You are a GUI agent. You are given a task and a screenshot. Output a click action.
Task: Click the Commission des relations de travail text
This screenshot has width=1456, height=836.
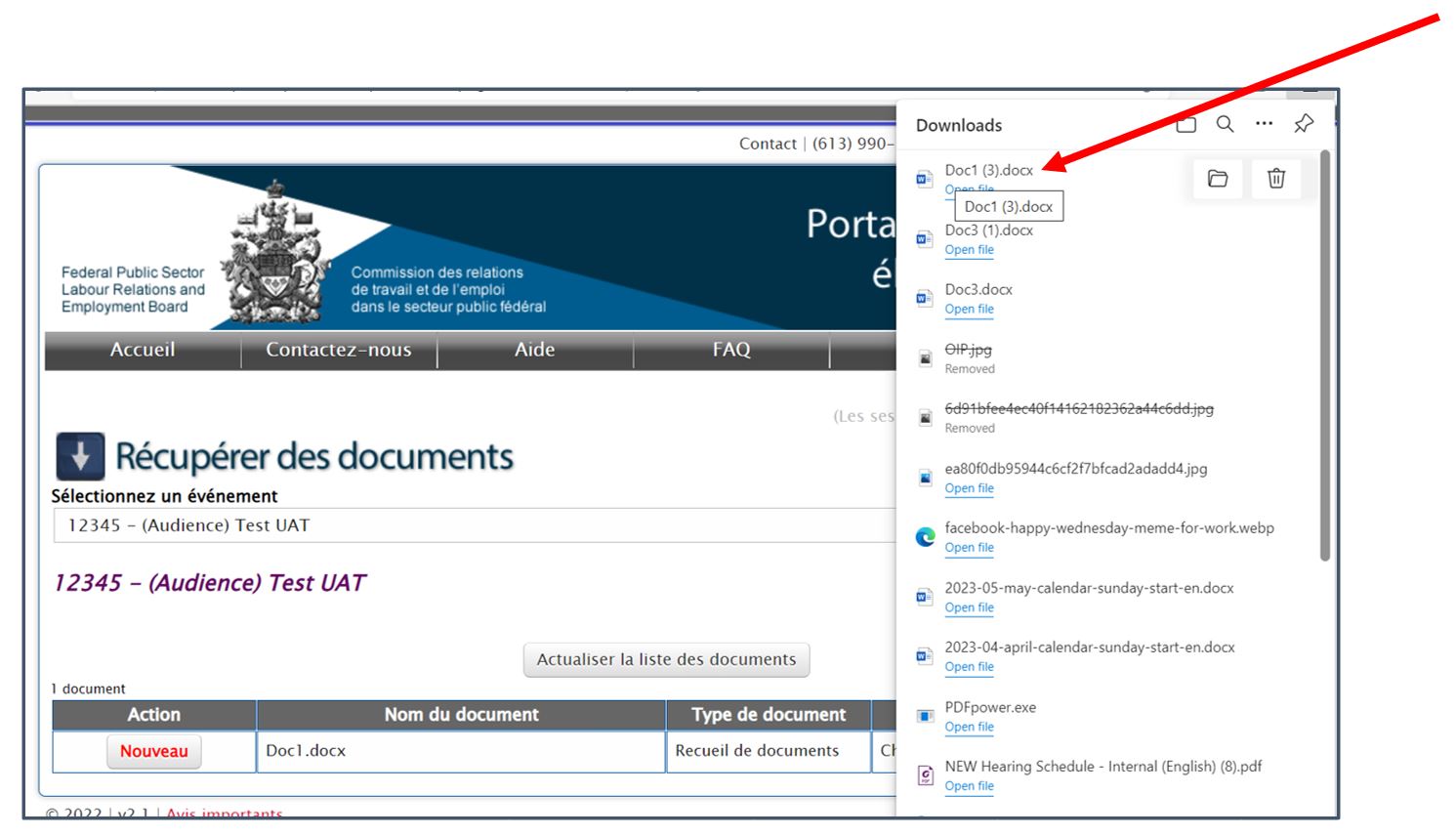448,289
